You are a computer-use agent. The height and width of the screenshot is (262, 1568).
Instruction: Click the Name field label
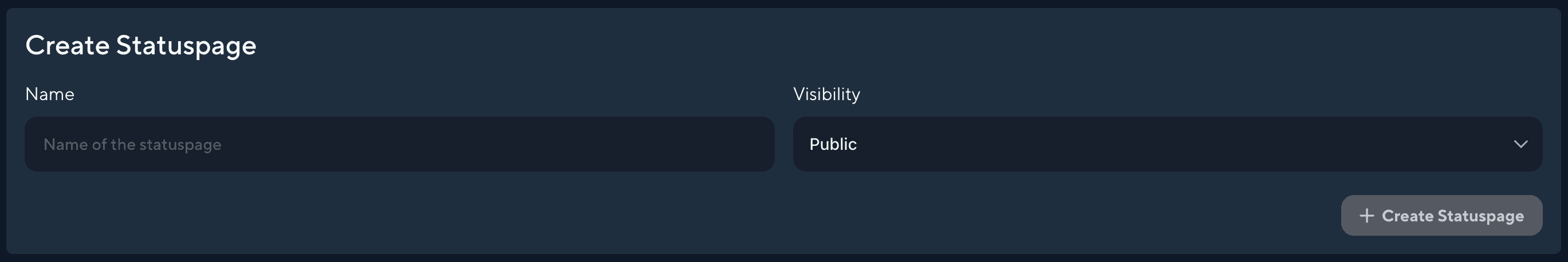tap(50, 94)
